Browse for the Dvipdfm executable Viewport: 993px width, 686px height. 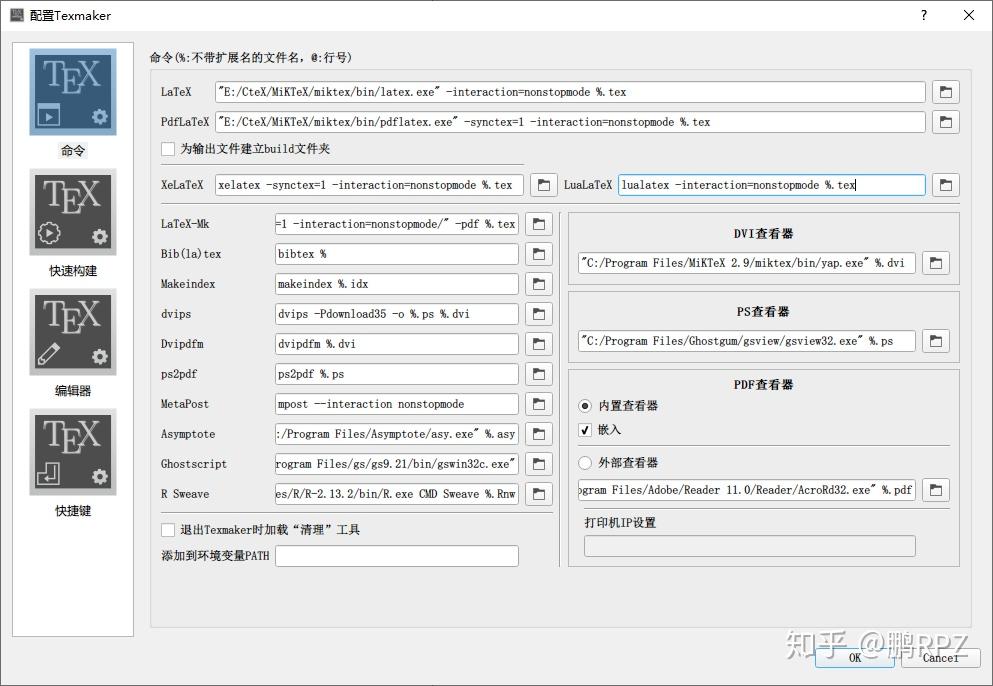click(x=539, y=344)
